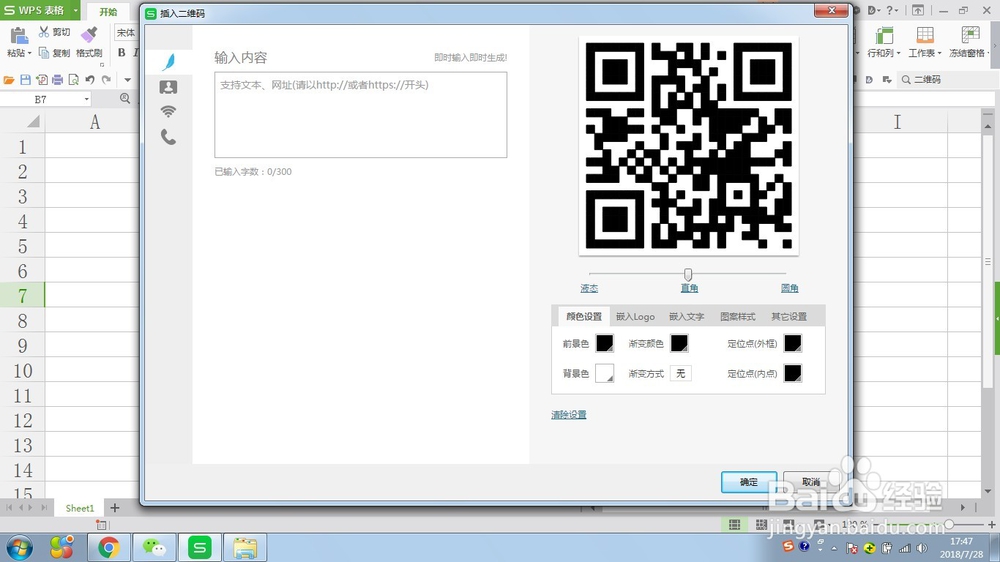Switch to the 嵌入Logo tab

pos(635,316)
